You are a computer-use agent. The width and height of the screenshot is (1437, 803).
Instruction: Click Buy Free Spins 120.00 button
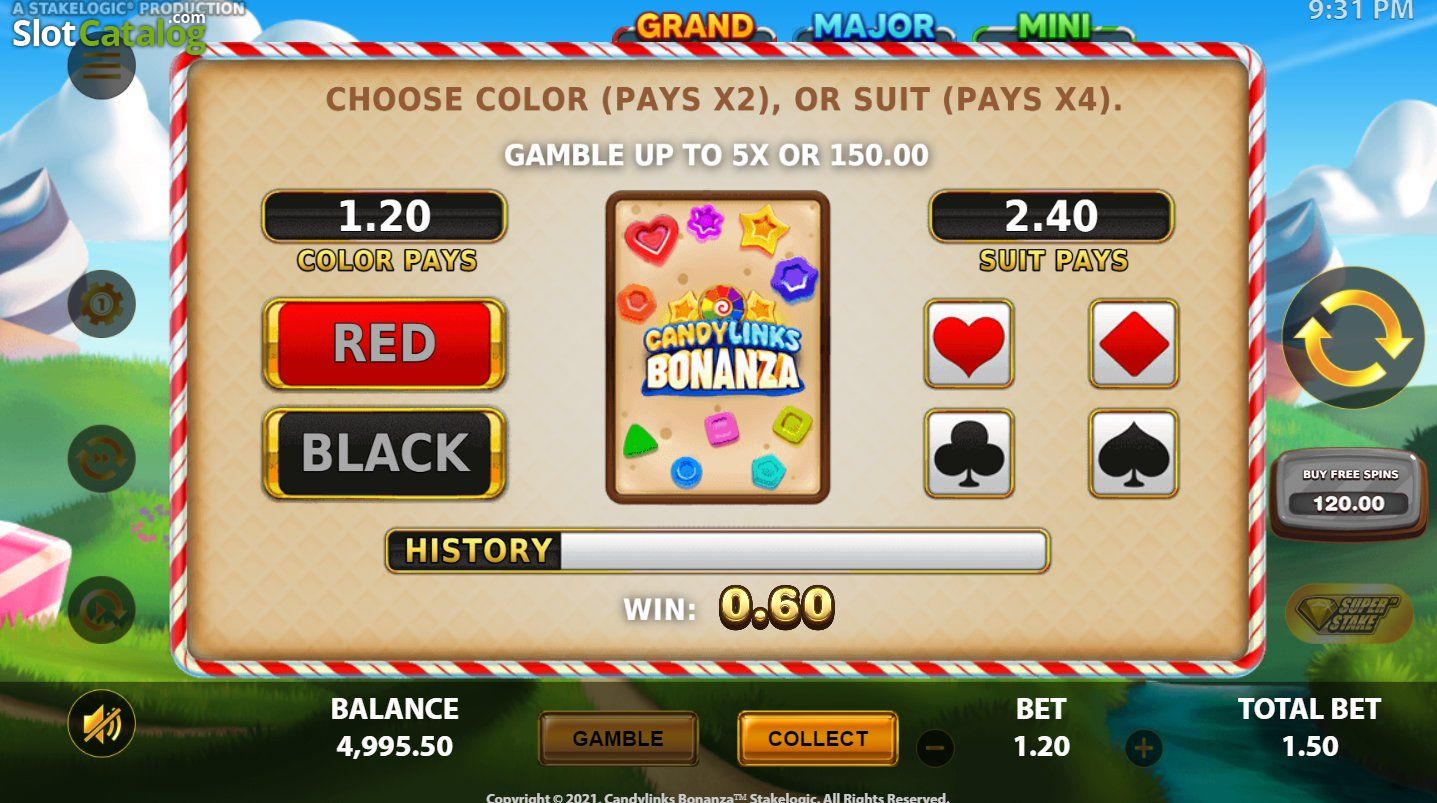click(1350, 494)
